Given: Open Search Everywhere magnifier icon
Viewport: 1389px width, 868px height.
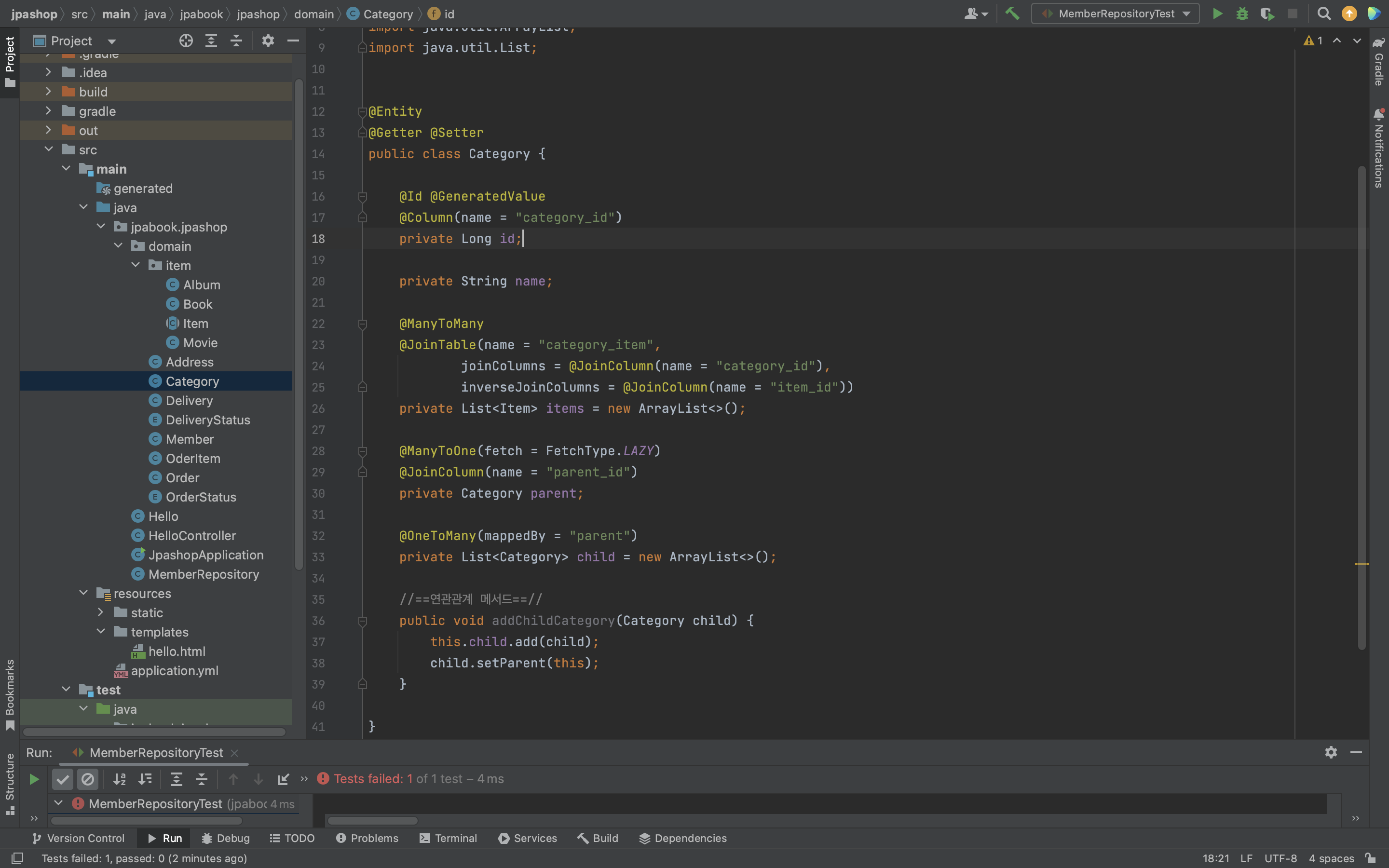Looking at the screenshot, I should click(x=1323, y=14).
